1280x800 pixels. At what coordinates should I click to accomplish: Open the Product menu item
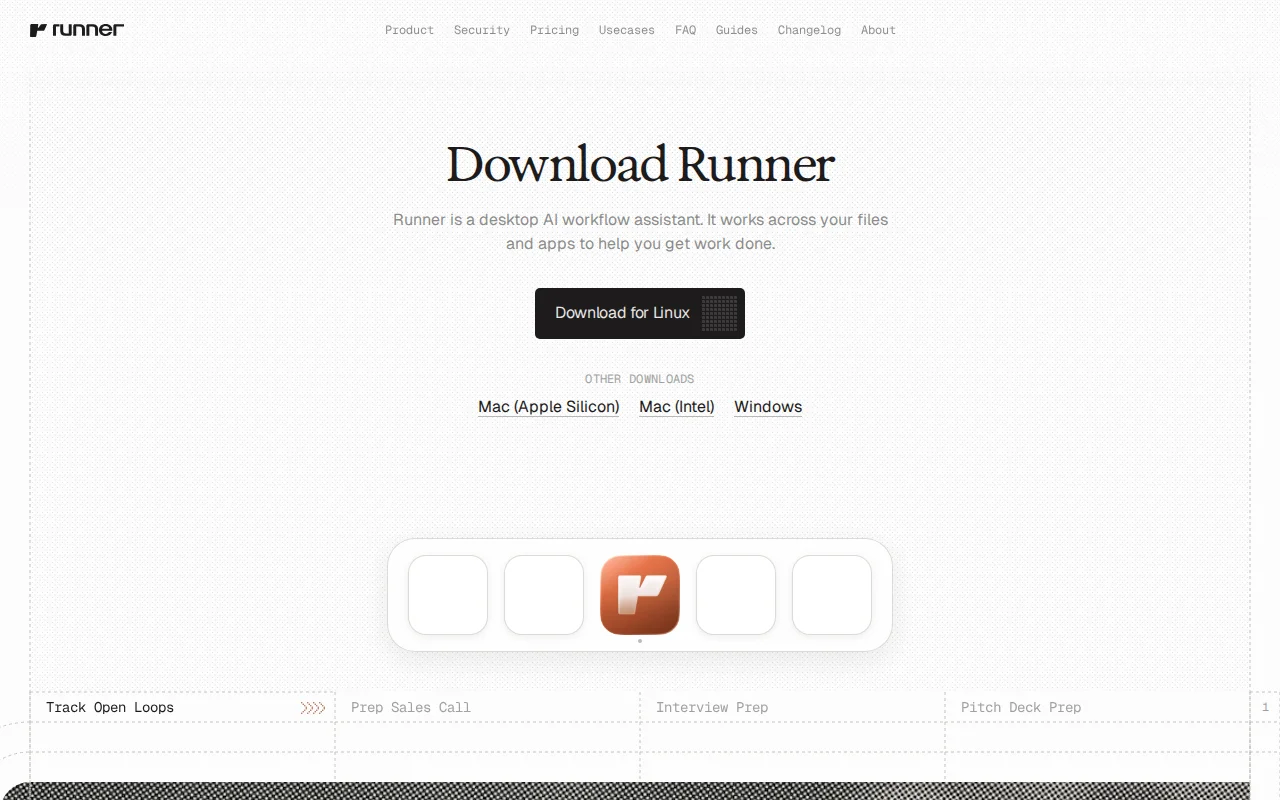410,30
